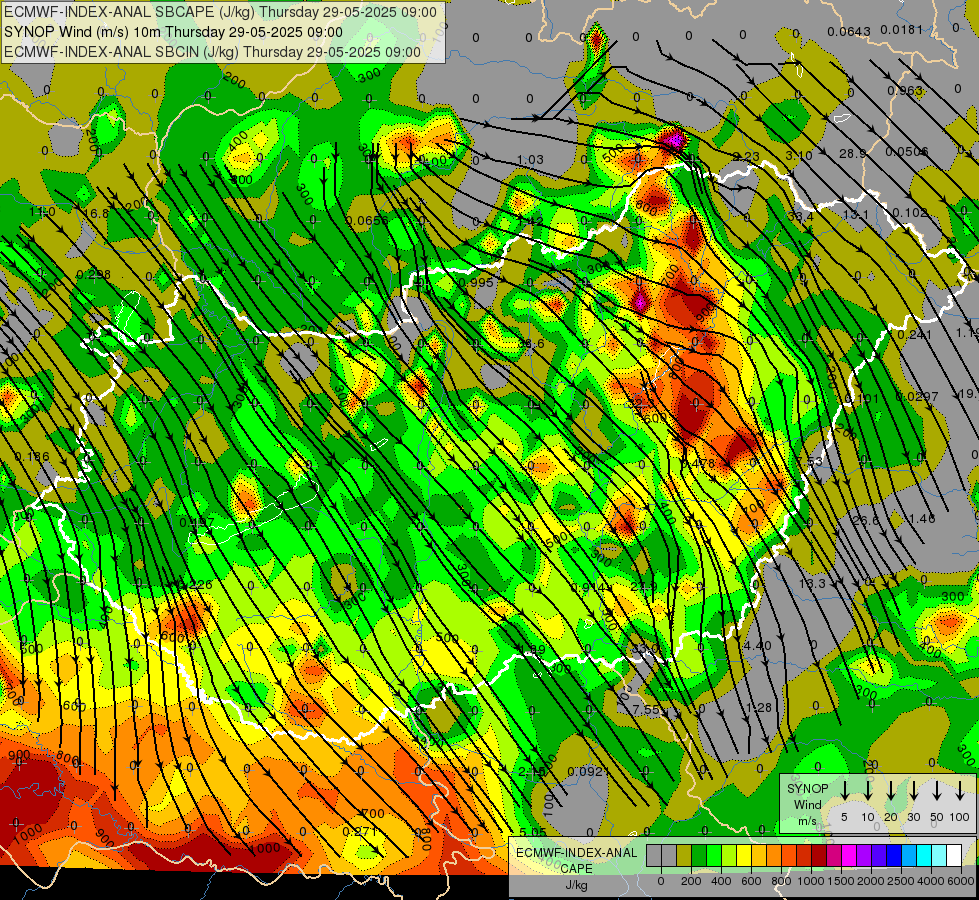Screen dimensions: 979x900
Task: Click the map value 13.3
Action: pyautogui.click(x=812, y=583)
